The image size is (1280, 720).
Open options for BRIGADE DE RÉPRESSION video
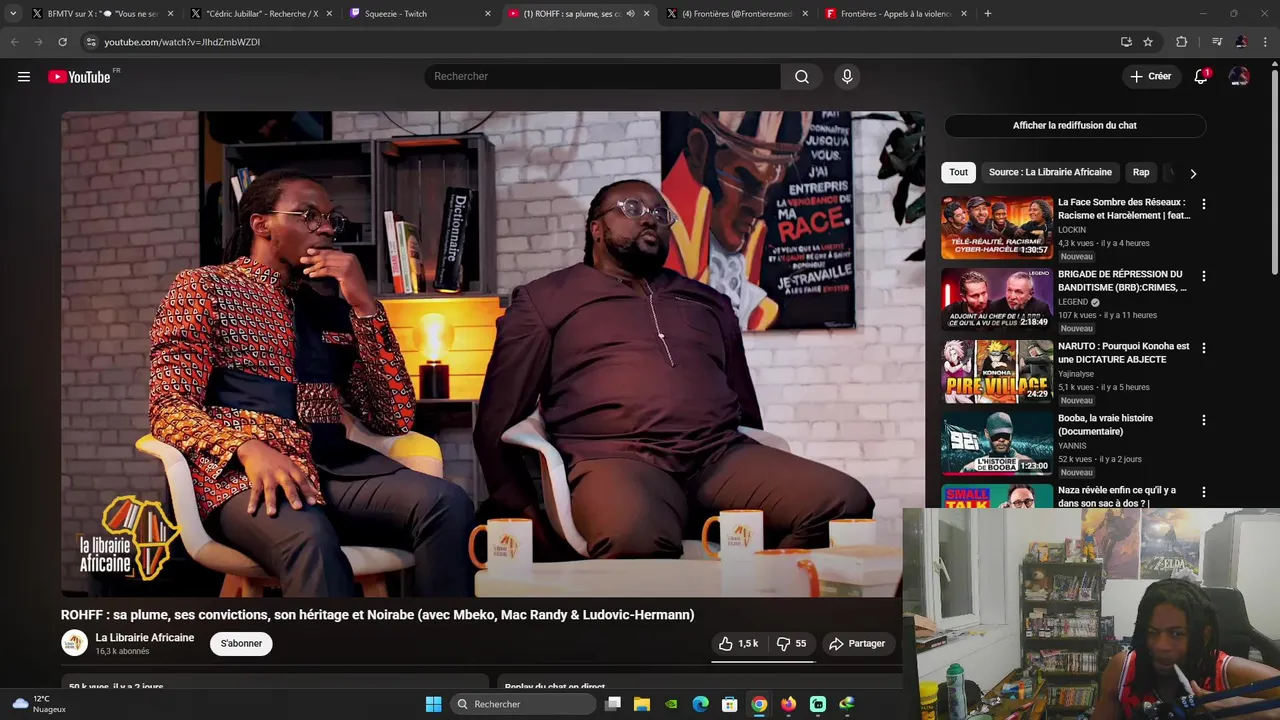tap(1203, 276)
